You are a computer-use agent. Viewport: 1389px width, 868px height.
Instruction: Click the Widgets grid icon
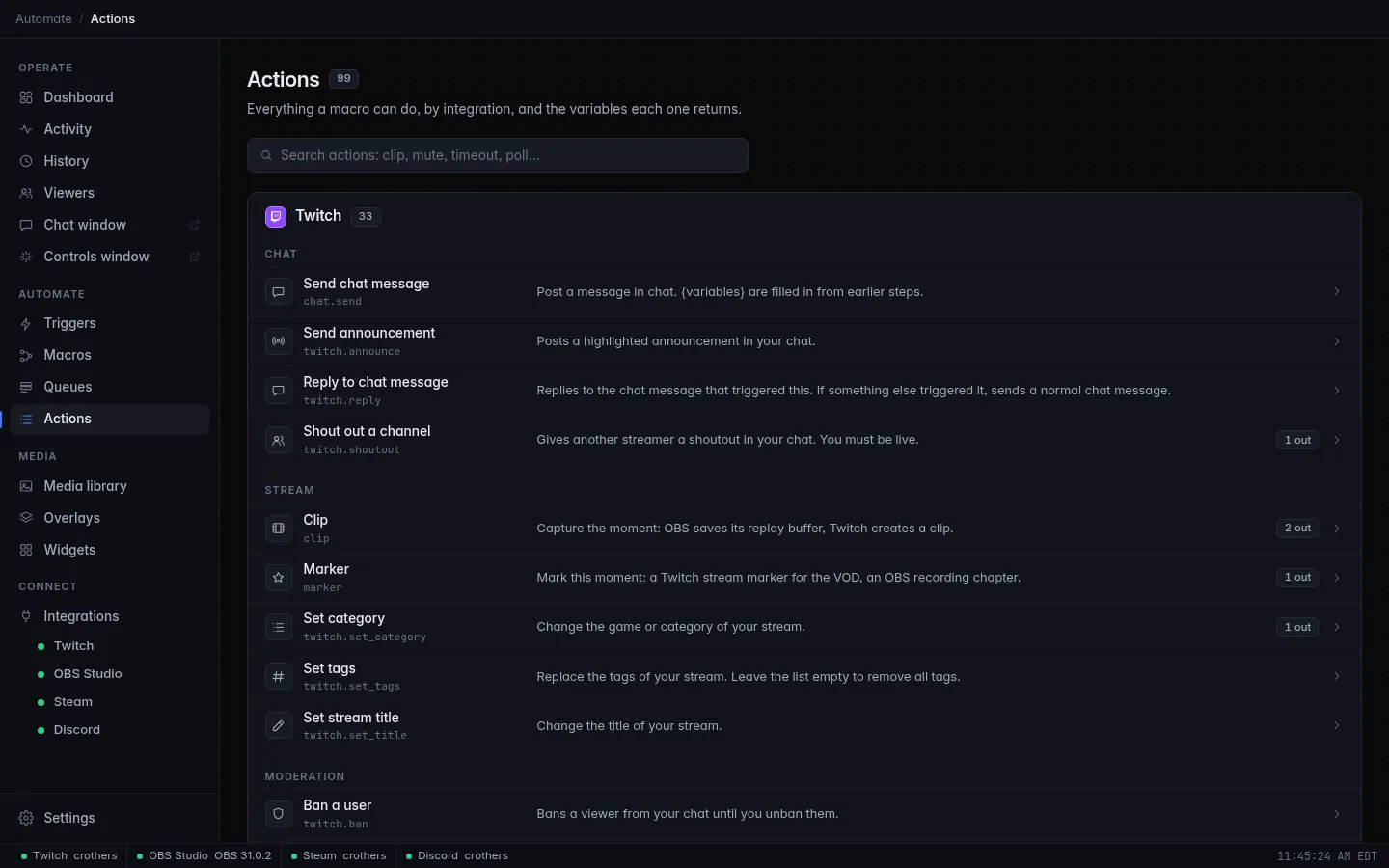[26, 550]
